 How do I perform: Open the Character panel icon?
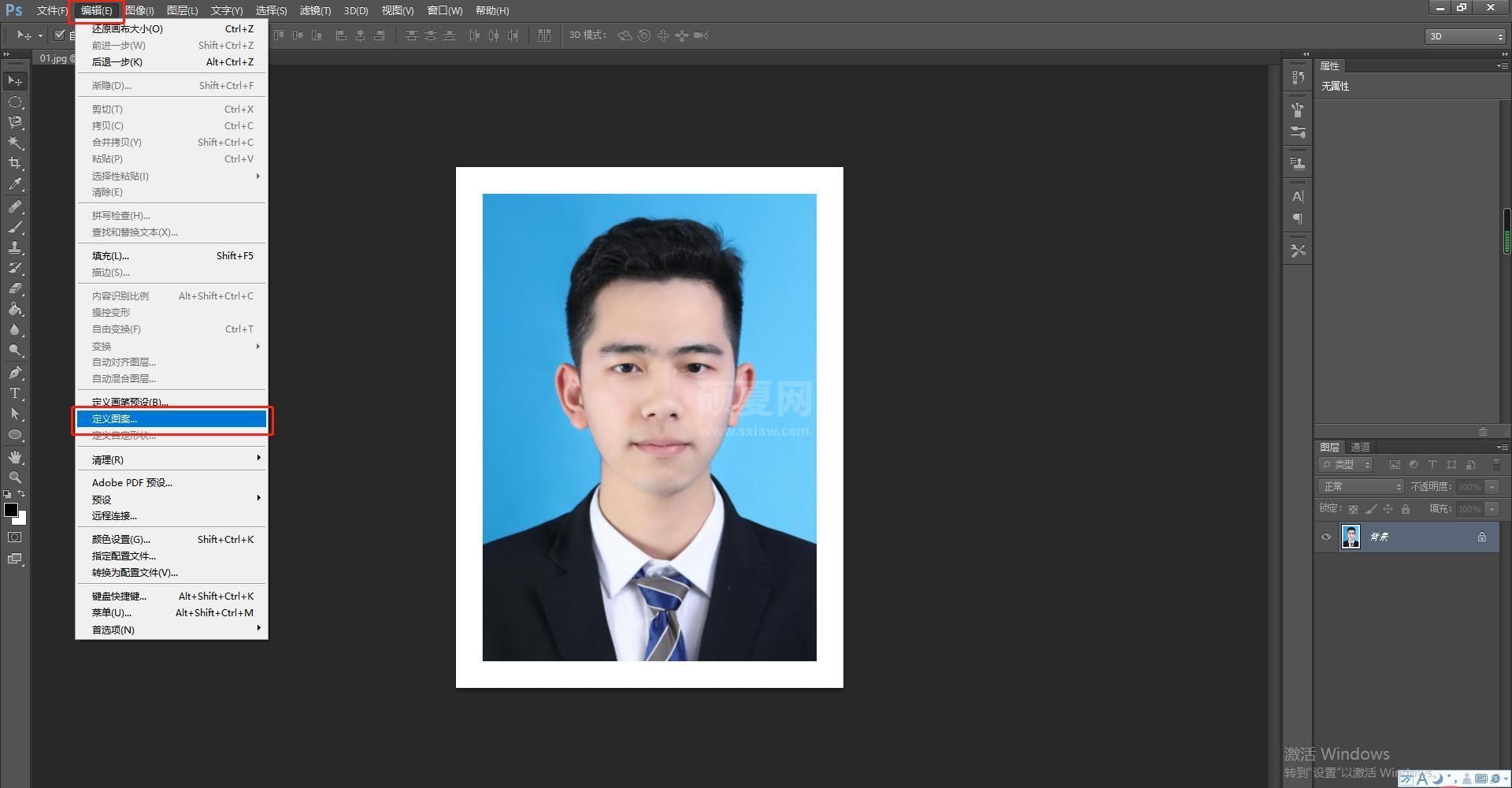click(x=1298, y=196)
